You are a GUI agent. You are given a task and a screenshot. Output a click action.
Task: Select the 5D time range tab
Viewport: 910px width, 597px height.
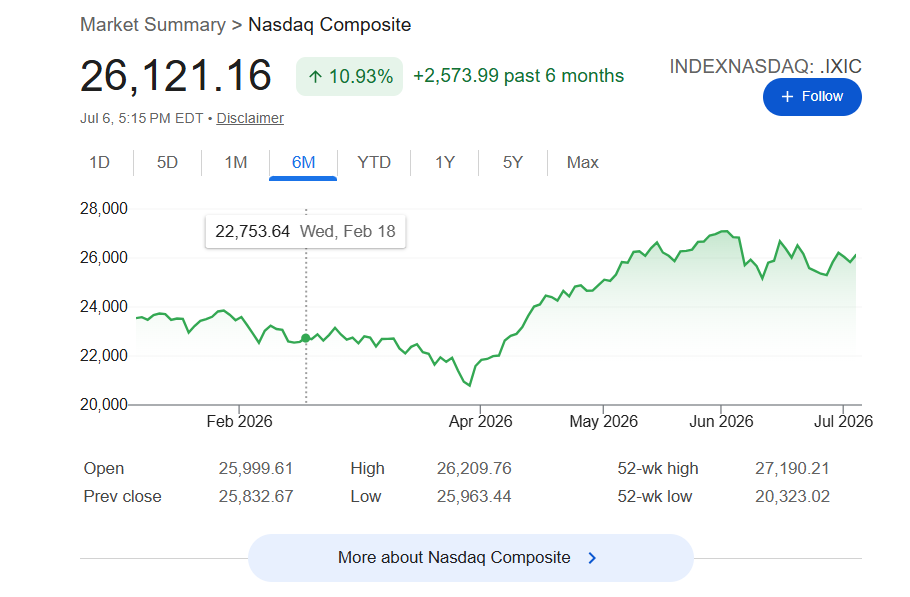[x=167, y=162]
